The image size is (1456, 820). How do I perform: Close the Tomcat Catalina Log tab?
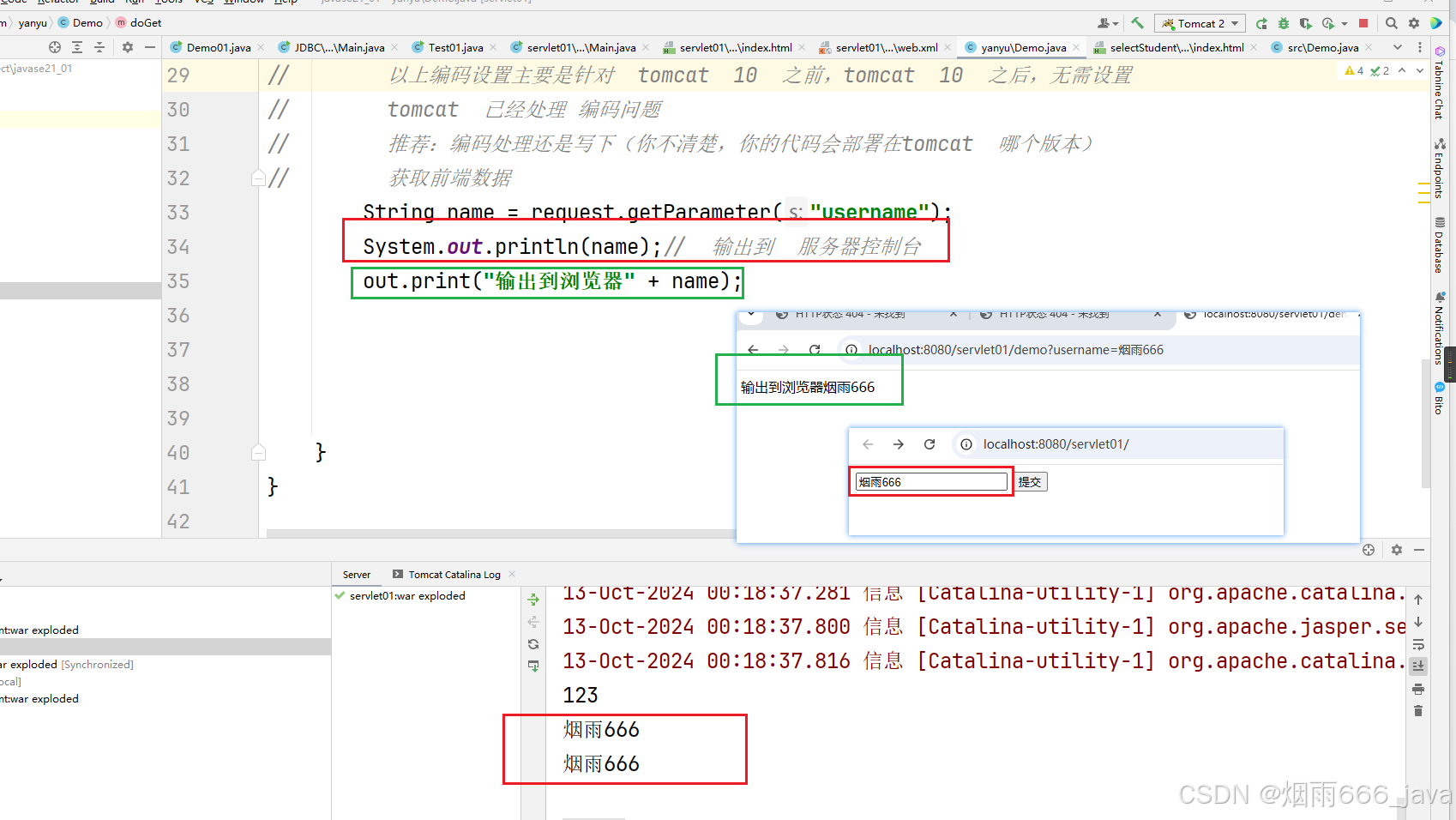click(512, 575)
